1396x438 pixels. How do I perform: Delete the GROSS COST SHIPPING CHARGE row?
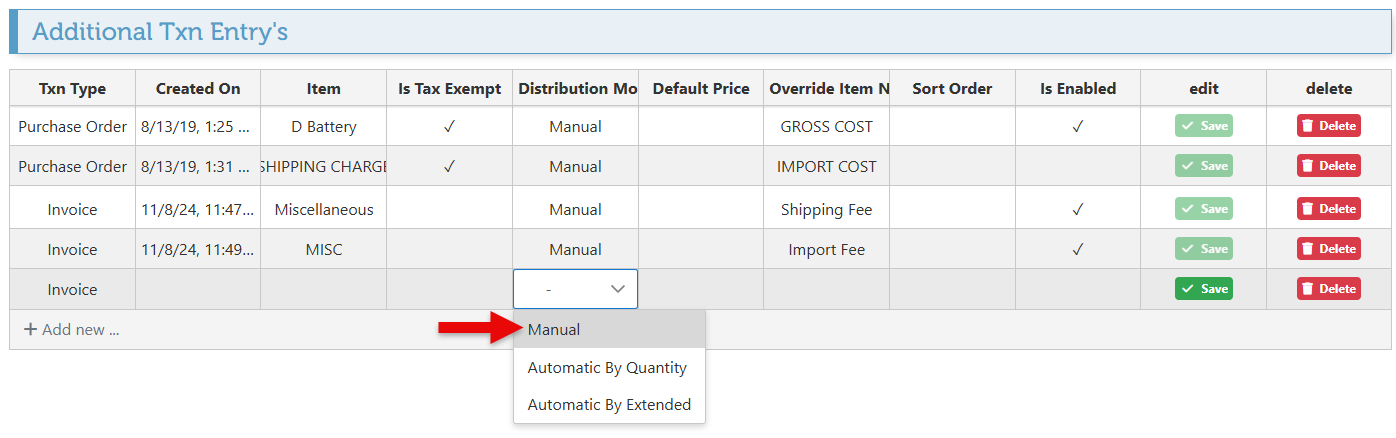click(1328, 166)
